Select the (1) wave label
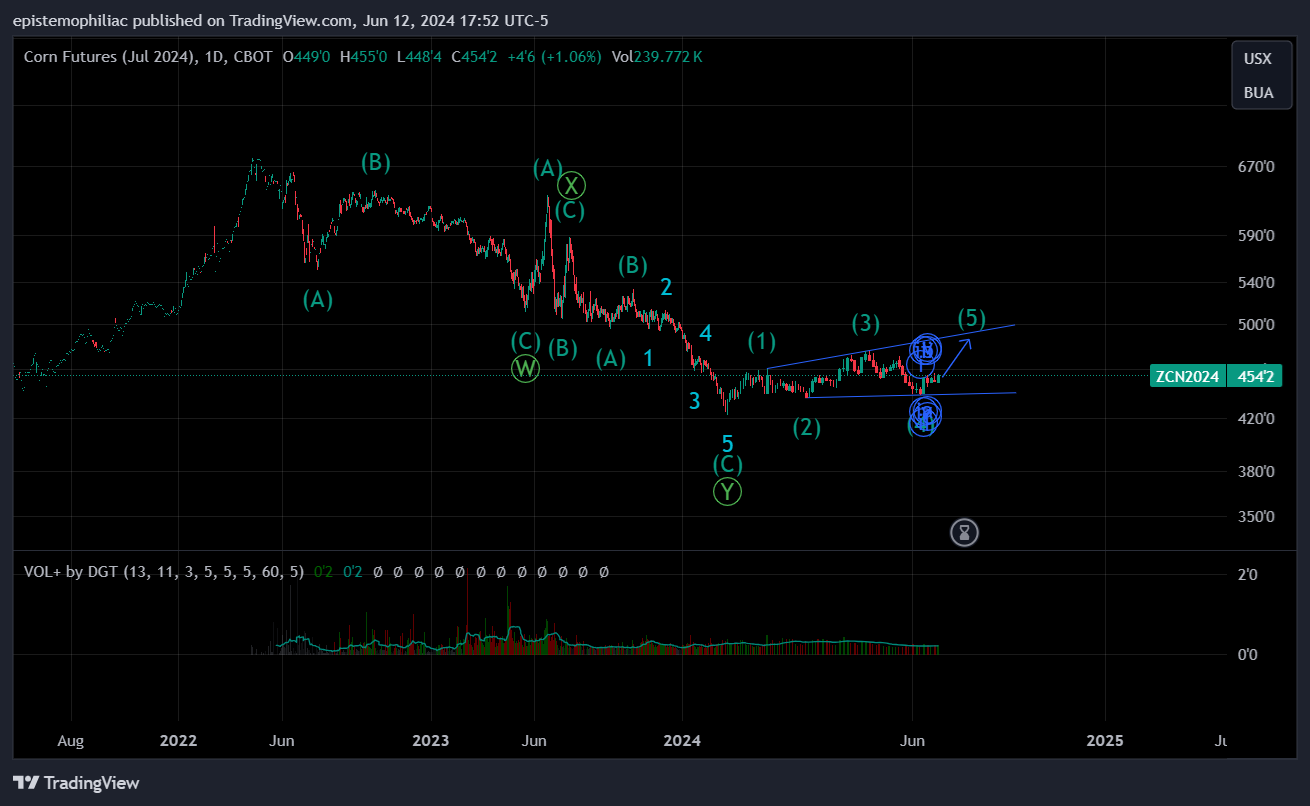 click(x=762, y=342)
